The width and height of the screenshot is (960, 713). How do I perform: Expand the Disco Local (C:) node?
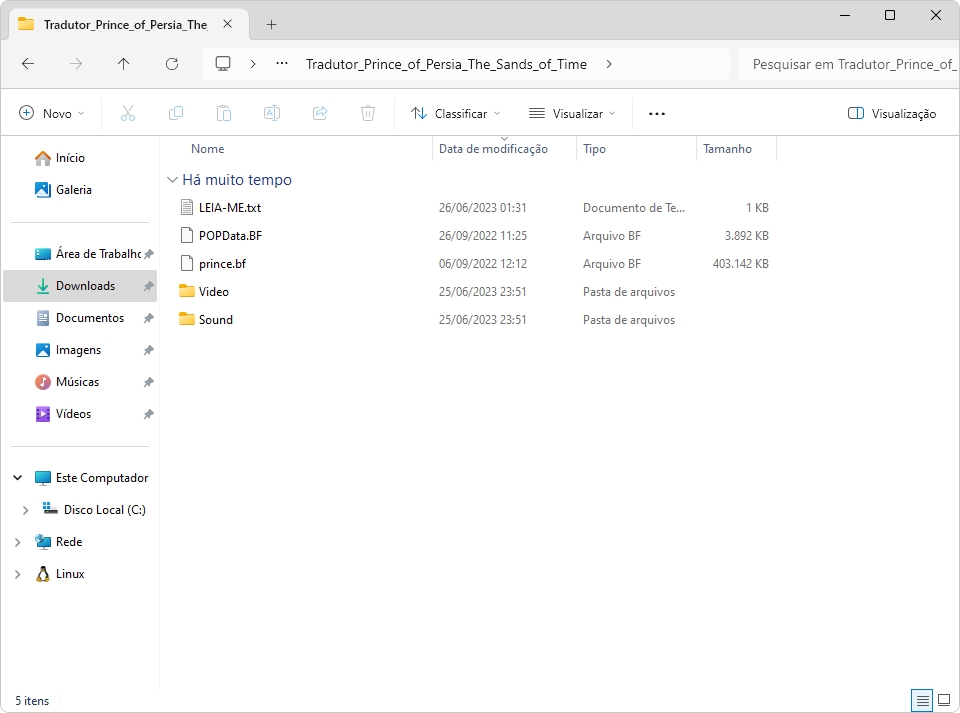[x=25, y=510]
